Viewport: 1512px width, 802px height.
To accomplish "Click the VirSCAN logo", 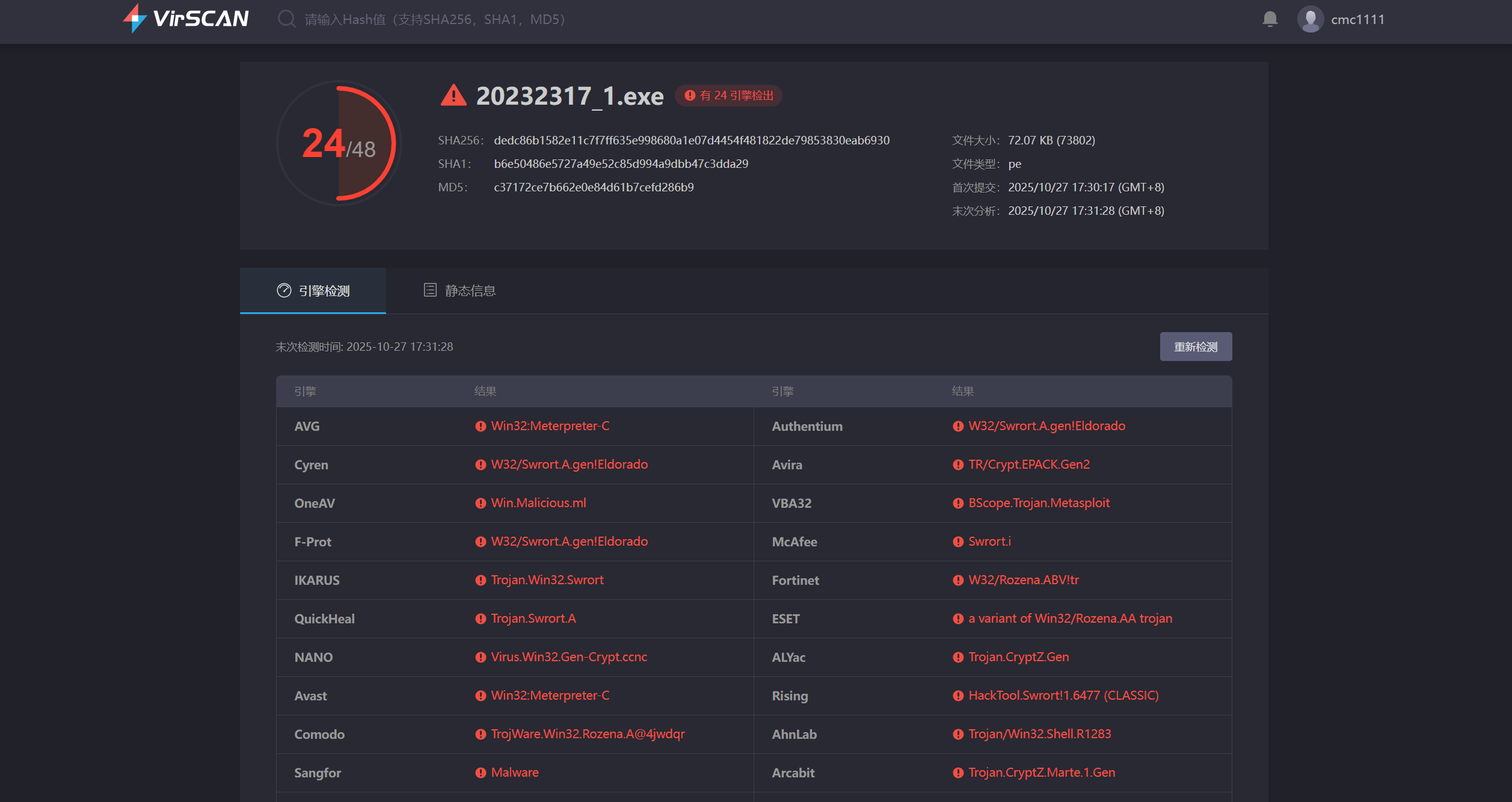I will point(186,19).
